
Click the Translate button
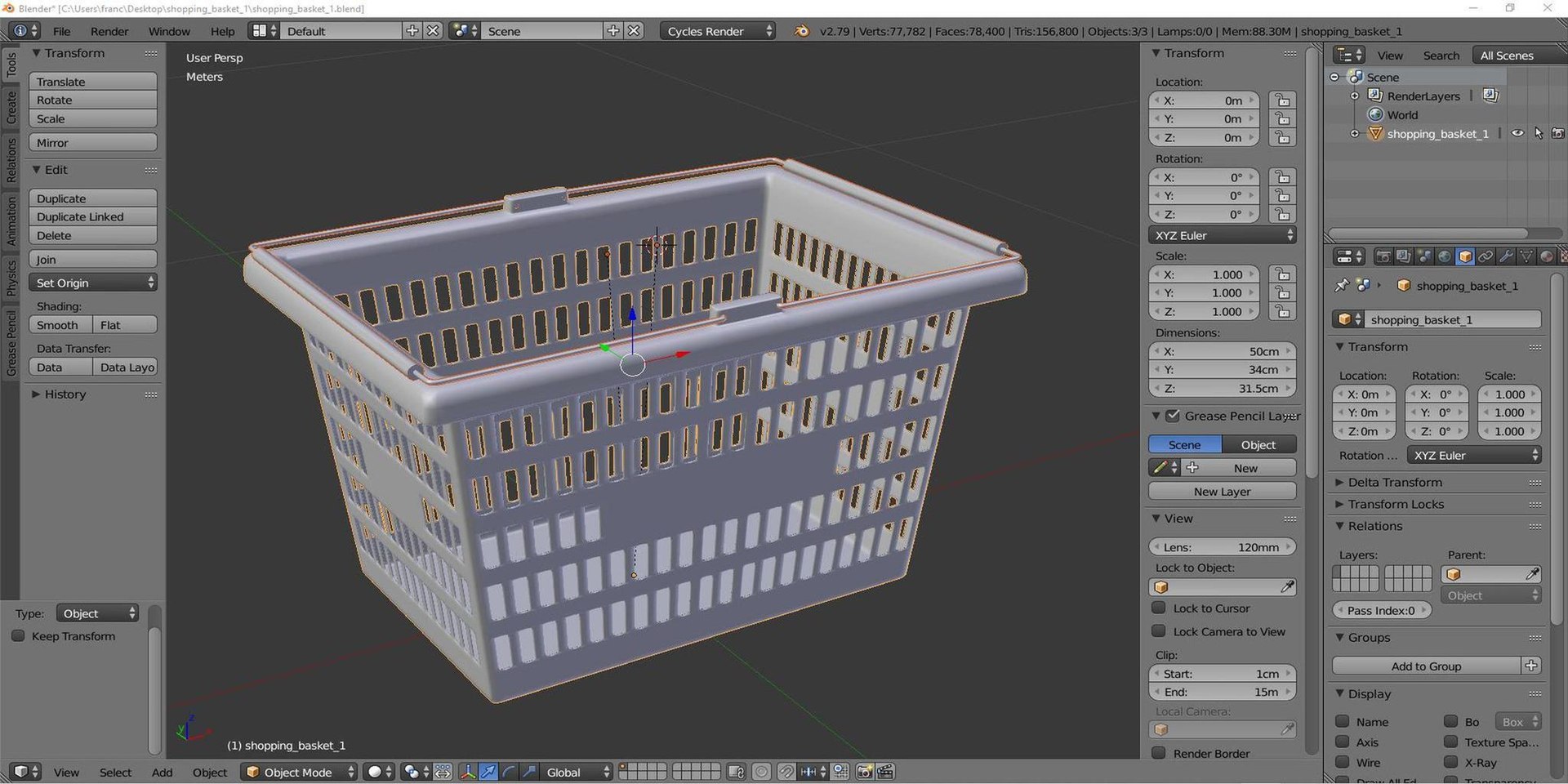(x=93, y=82)
